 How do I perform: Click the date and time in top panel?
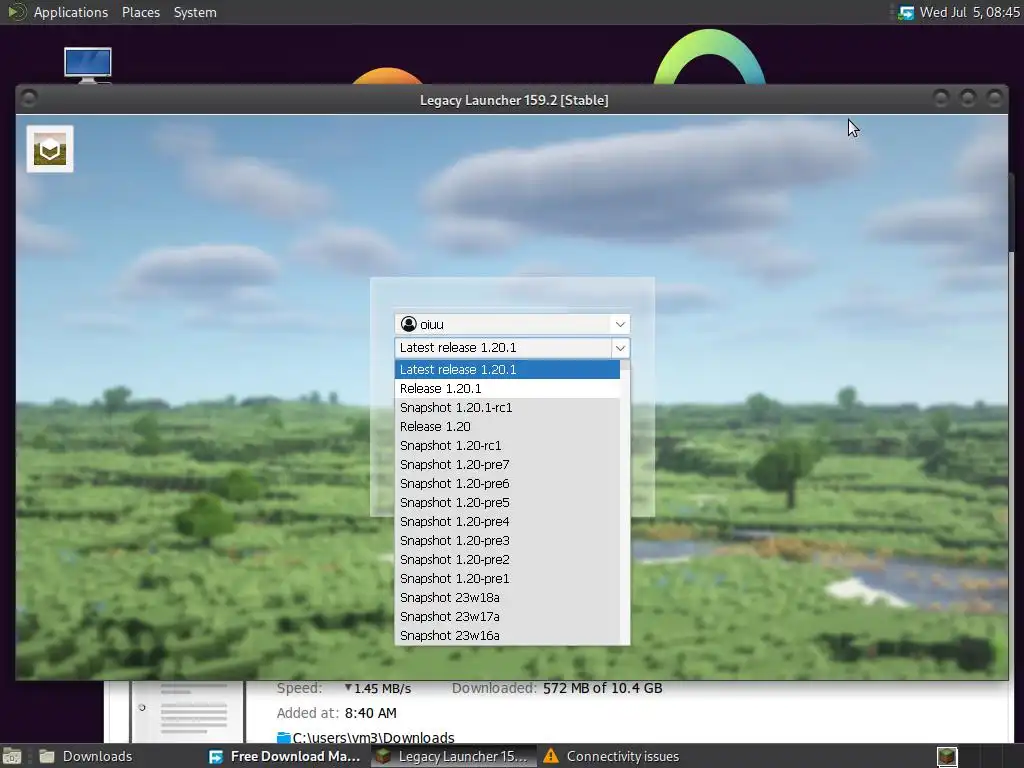(969, 12)
